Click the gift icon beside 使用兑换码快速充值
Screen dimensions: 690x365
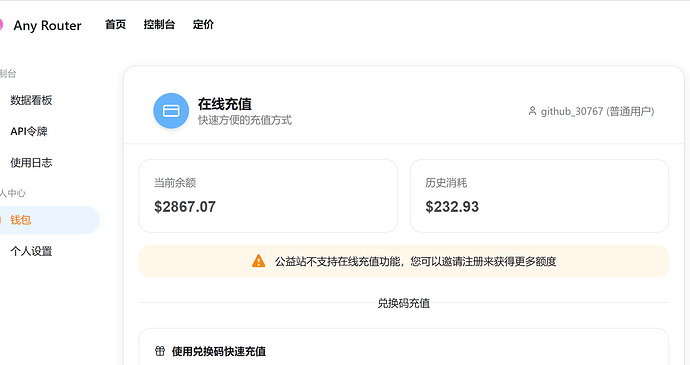click(x=160, y=351)
